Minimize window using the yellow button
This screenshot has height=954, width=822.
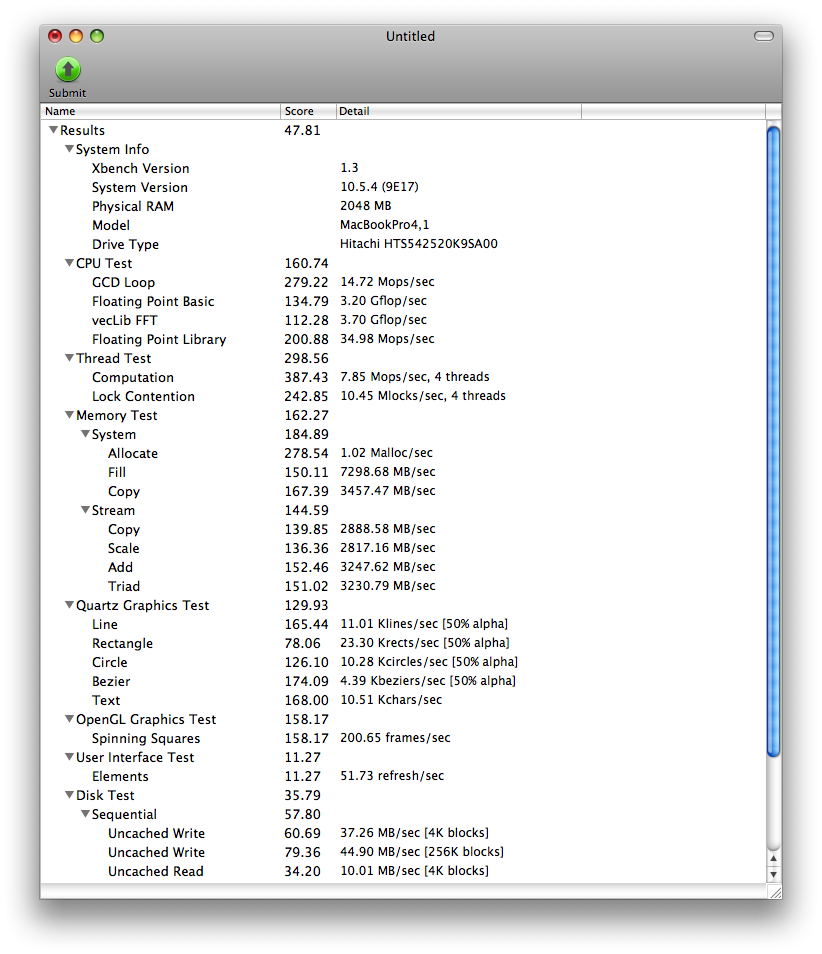(76, 36)
